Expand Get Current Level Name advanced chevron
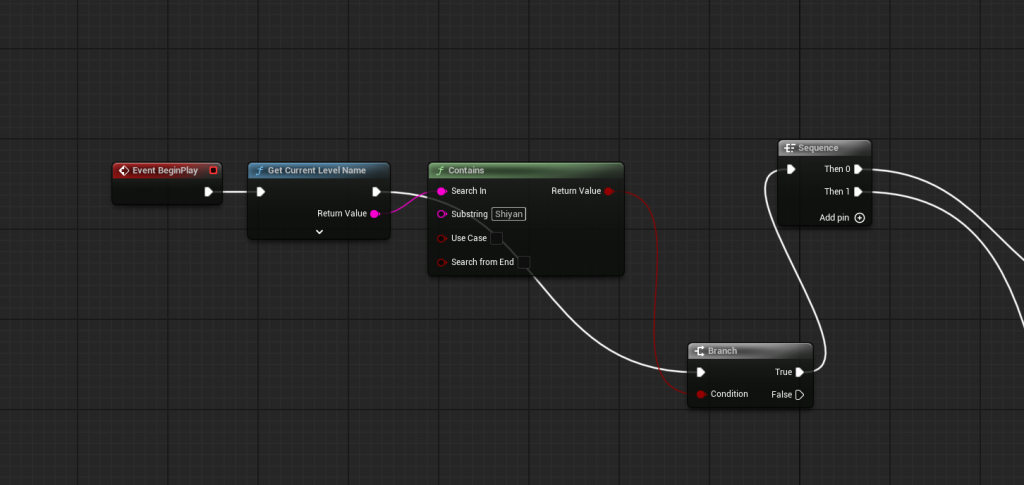The height and width of the screenshot is (485, 1024). [319, 232]
